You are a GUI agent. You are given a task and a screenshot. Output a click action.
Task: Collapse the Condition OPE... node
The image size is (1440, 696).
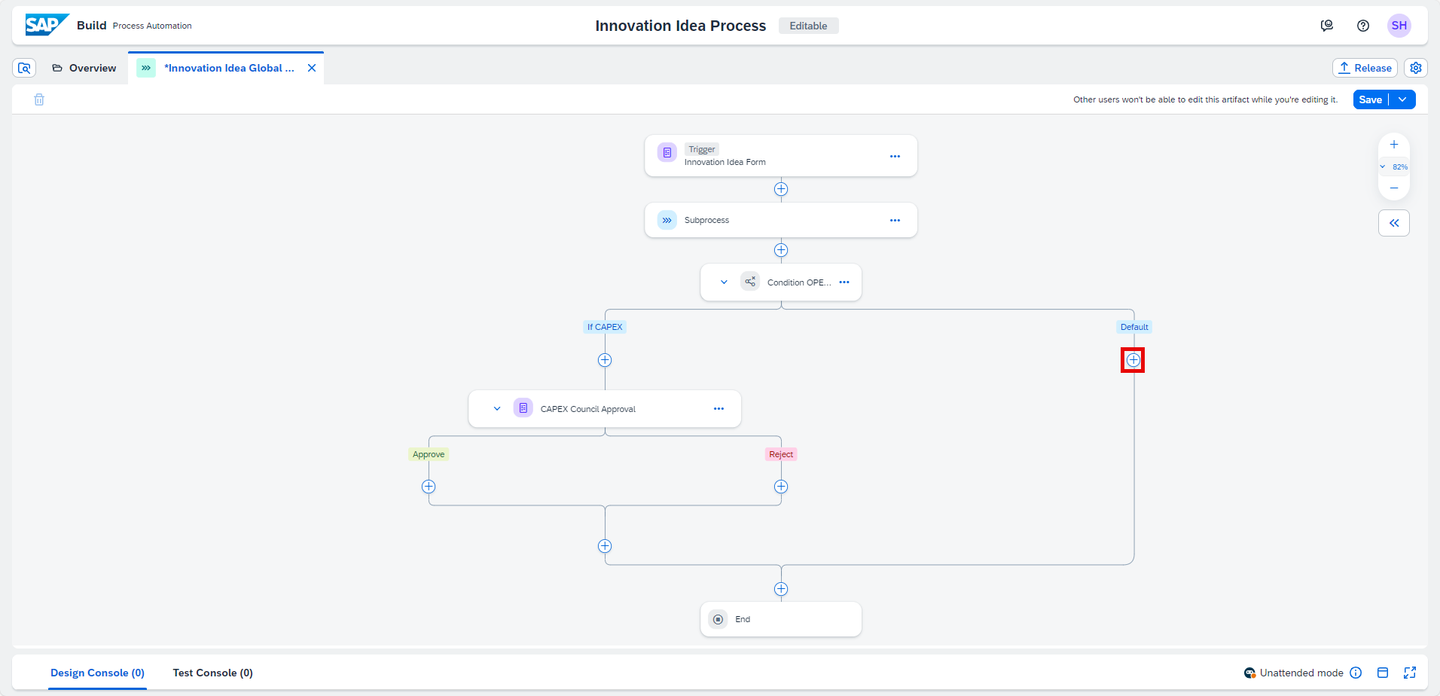pos(724,282)
